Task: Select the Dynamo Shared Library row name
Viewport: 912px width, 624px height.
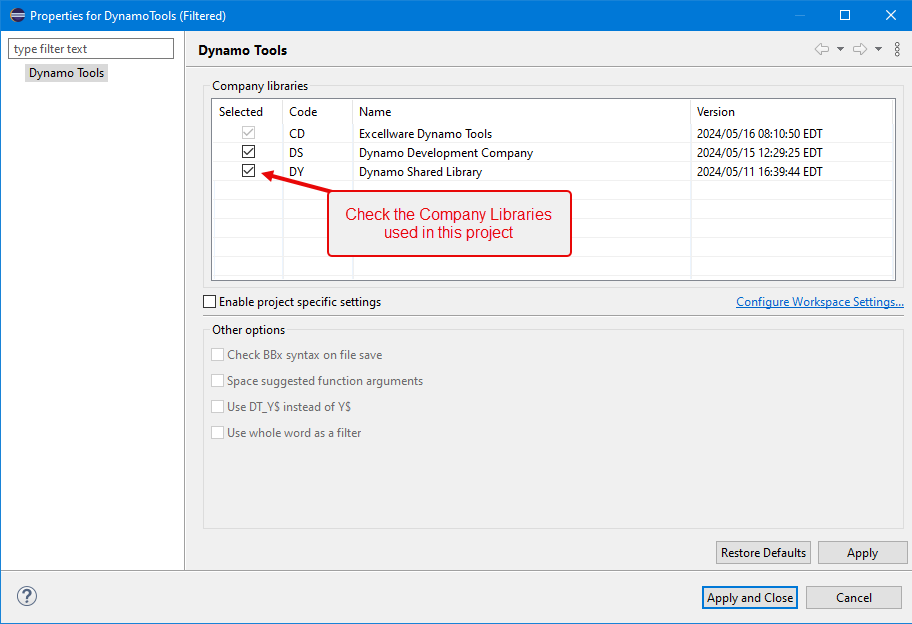Action: tap(421, 172)
